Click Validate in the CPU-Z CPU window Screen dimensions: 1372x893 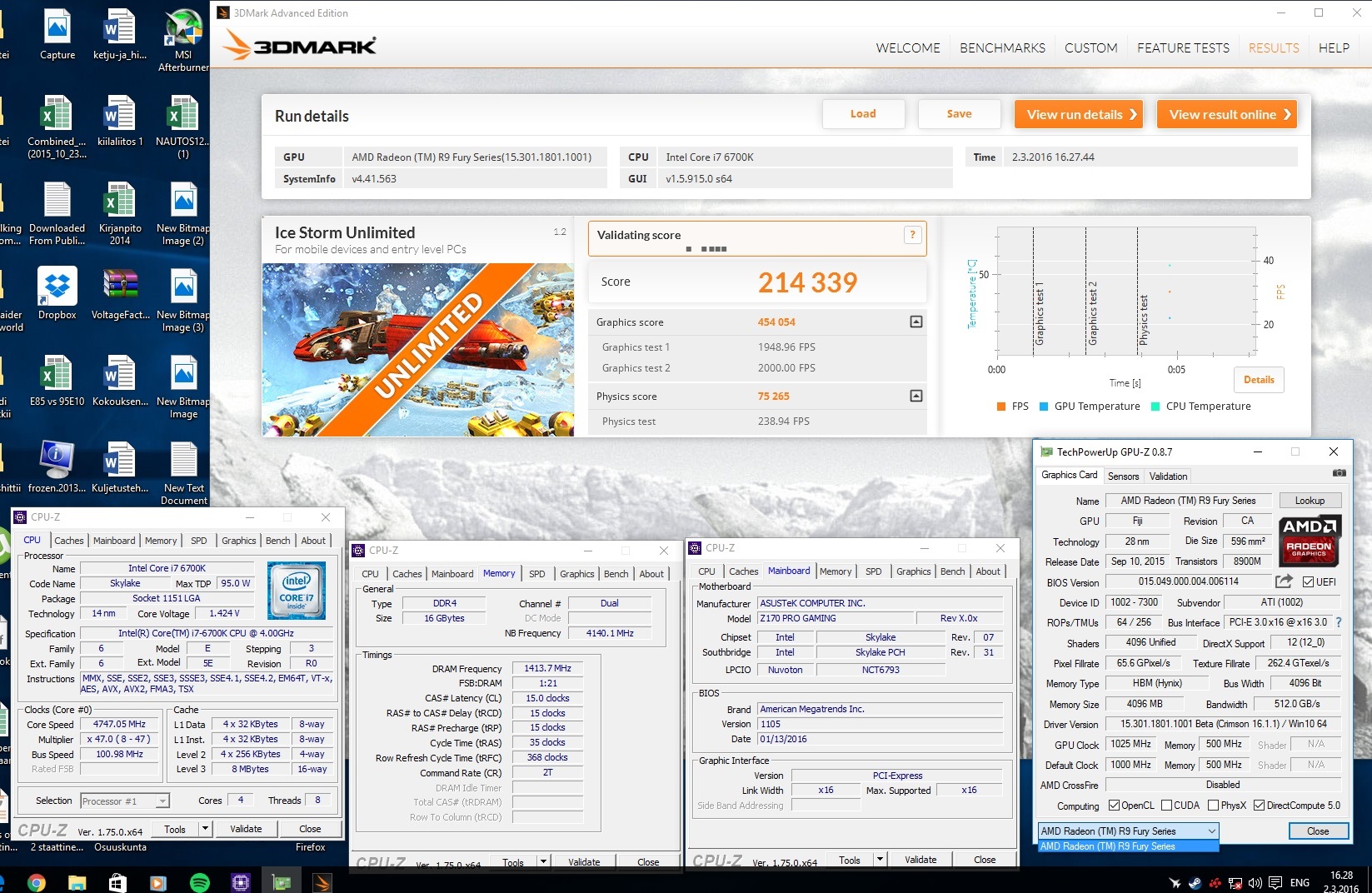(246, 829)
